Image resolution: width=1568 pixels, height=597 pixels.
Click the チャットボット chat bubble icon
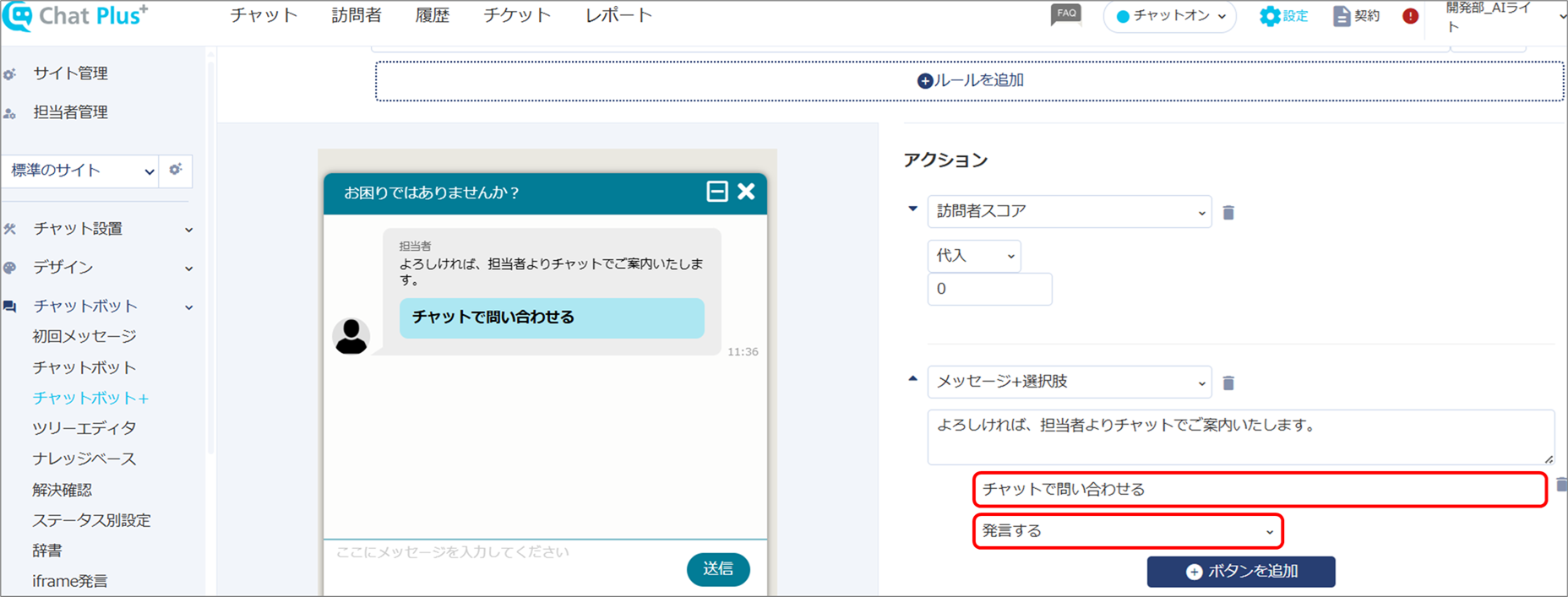10,307
